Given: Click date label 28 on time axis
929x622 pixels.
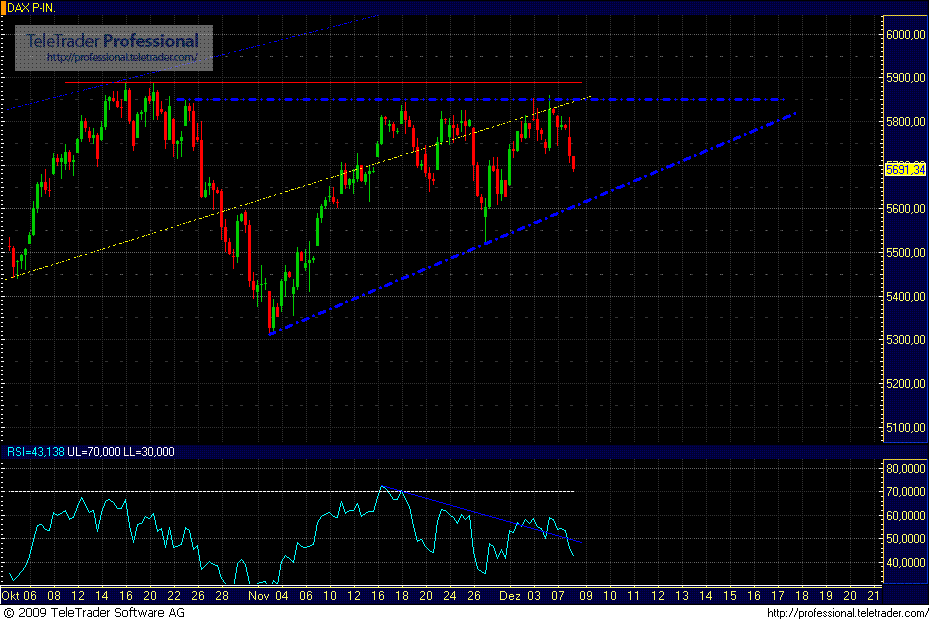Looking at the screenshot, I should click(222, 596).
